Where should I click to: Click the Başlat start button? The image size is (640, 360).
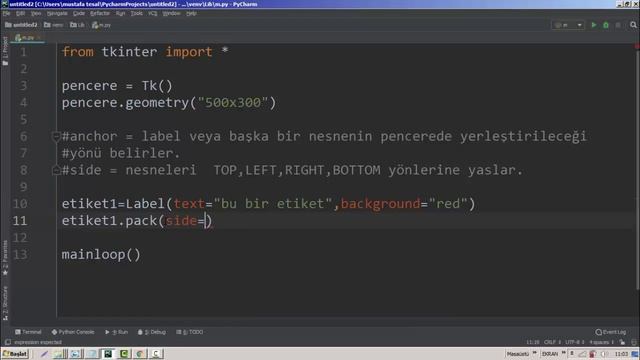point(15,353)
